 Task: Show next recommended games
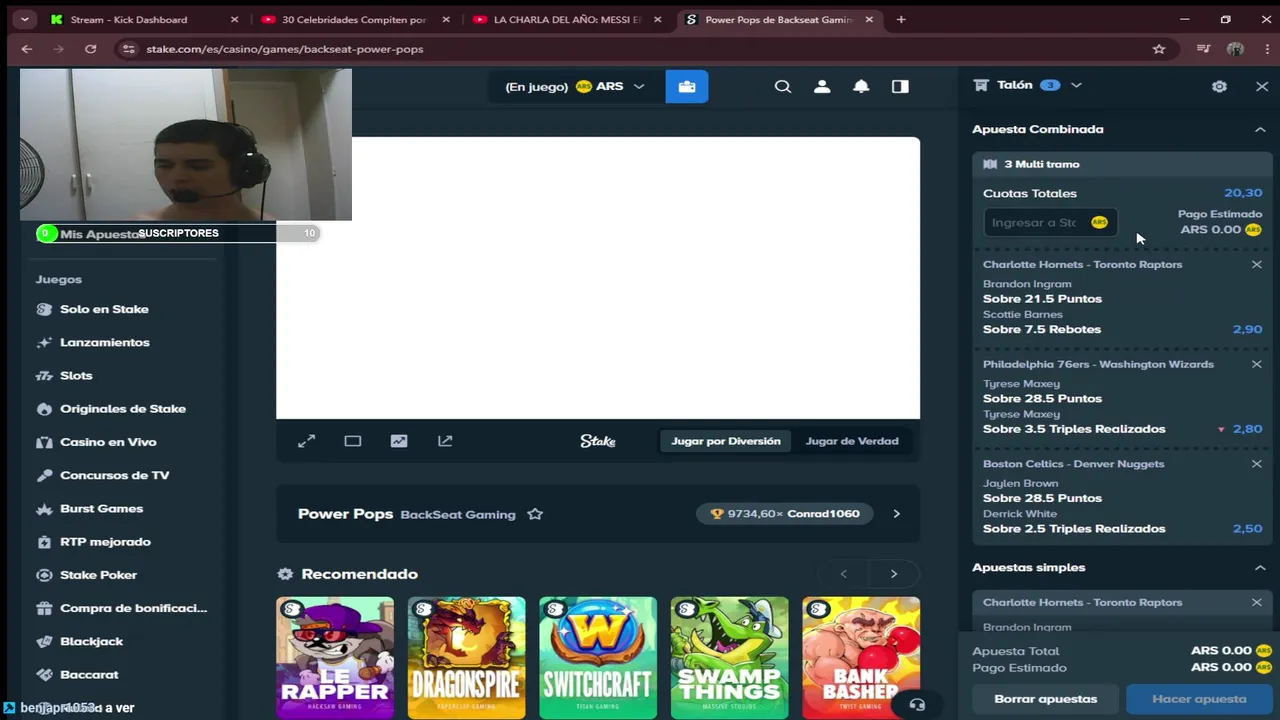pyautogui.click(x=894, y=574)
